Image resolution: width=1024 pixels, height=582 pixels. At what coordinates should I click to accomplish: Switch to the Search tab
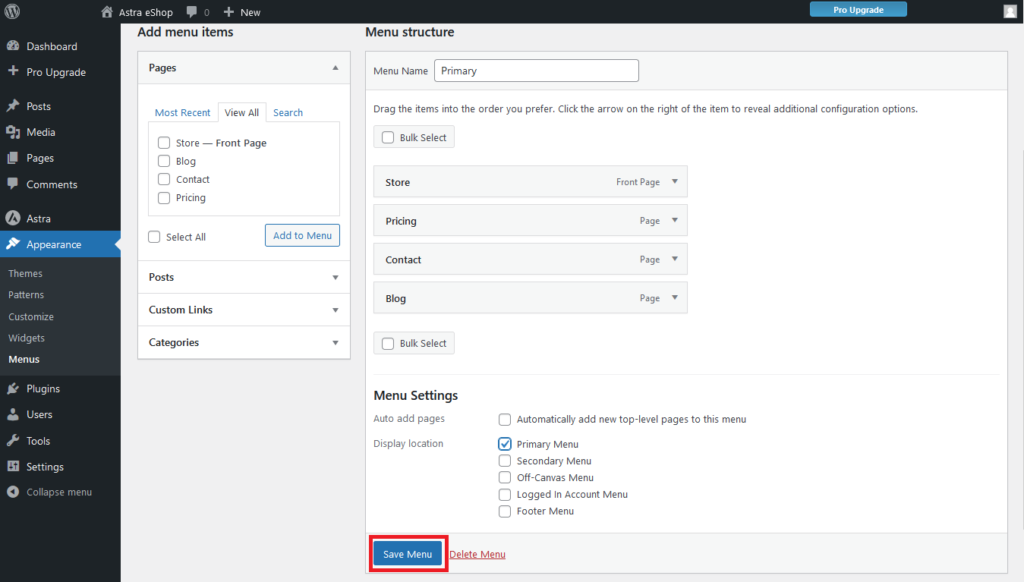[x=288, y=113]
